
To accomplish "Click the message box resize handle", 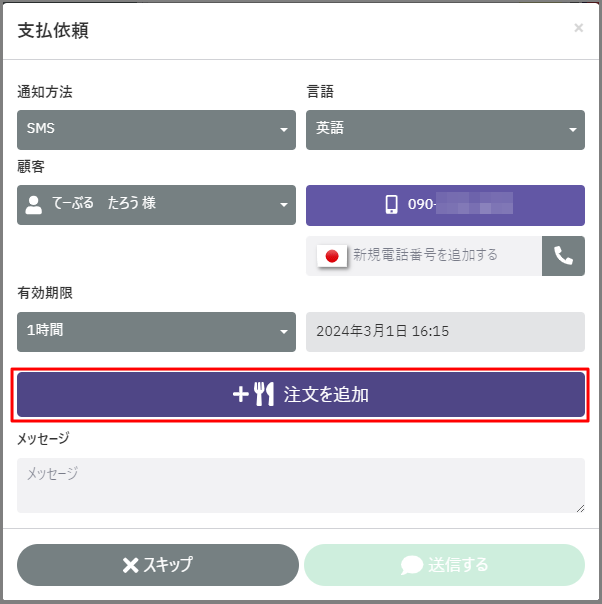I will tap(579, 508).
